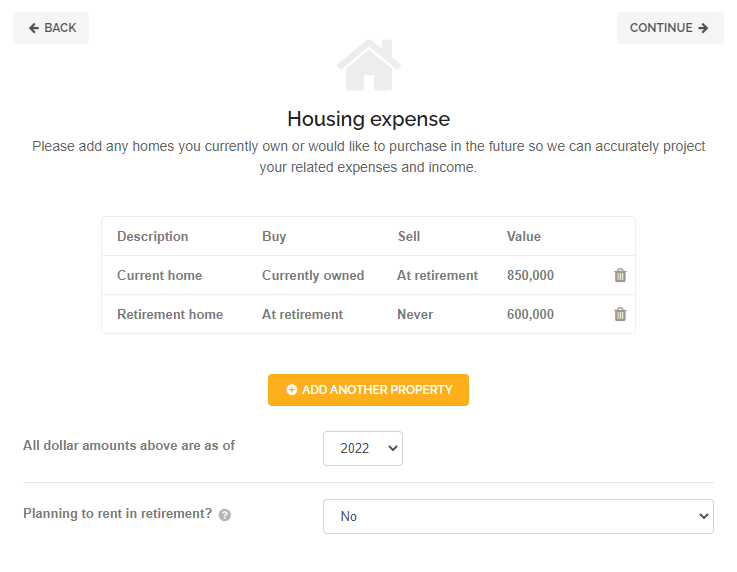Click the Value column header
Screen dimensions: 737x572
pyautogui.click(x=523, y=237)
